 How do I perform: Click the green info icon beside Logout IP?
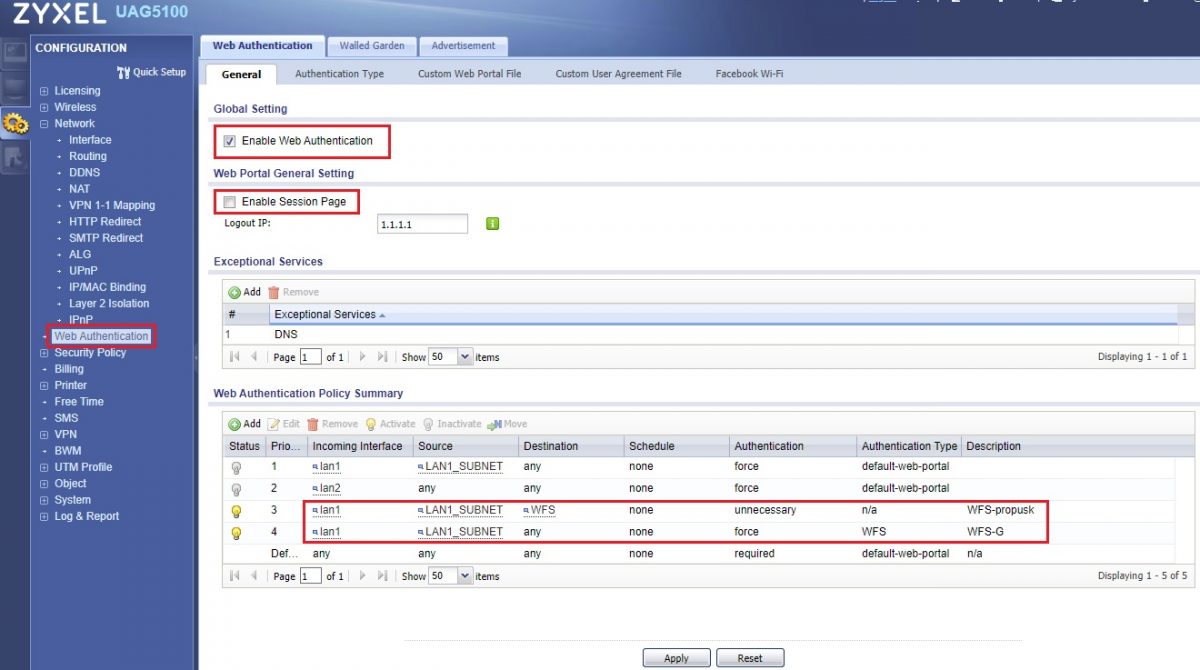pos(492,224)
